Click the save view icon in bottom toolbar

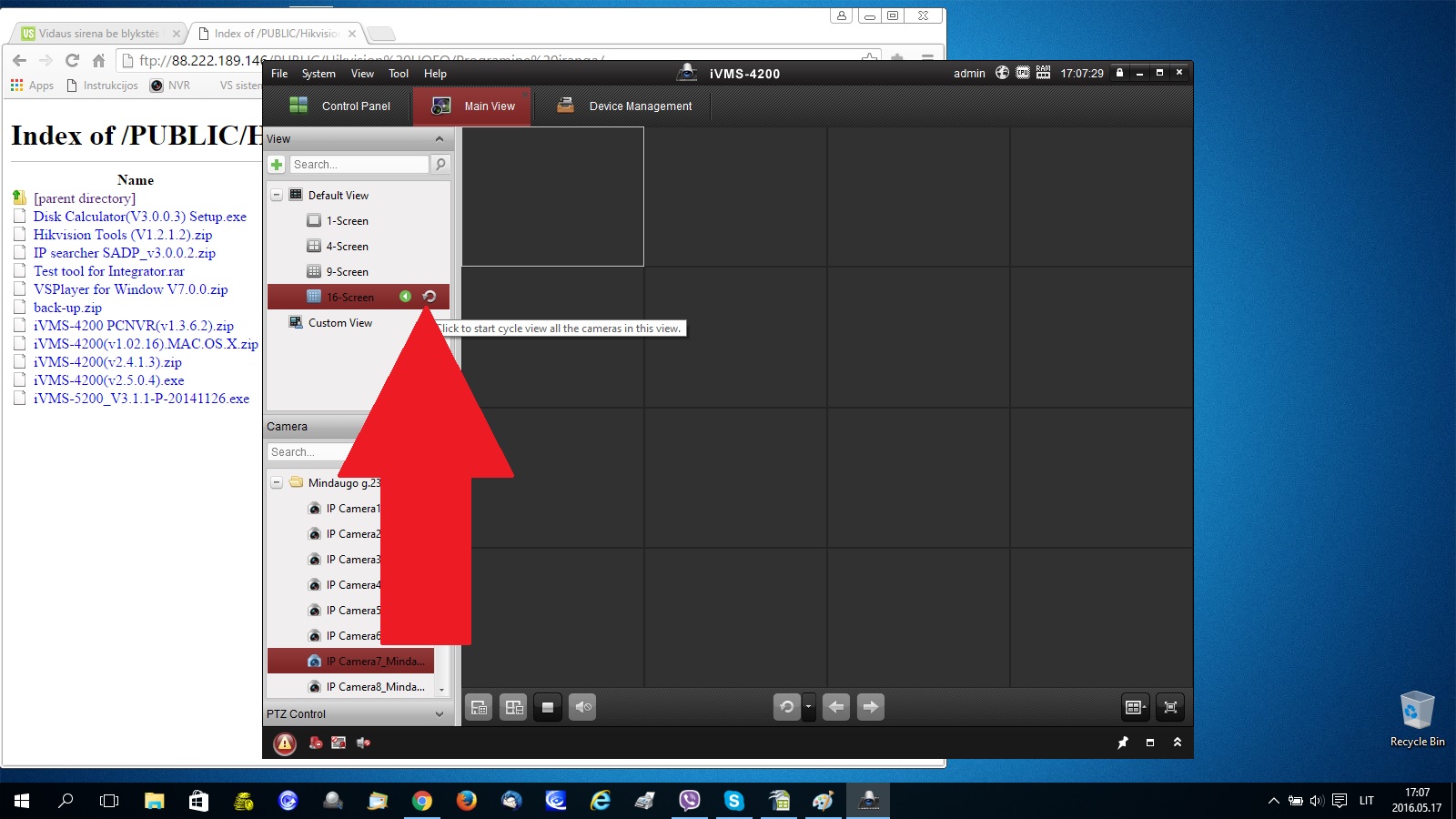(480, 707)
